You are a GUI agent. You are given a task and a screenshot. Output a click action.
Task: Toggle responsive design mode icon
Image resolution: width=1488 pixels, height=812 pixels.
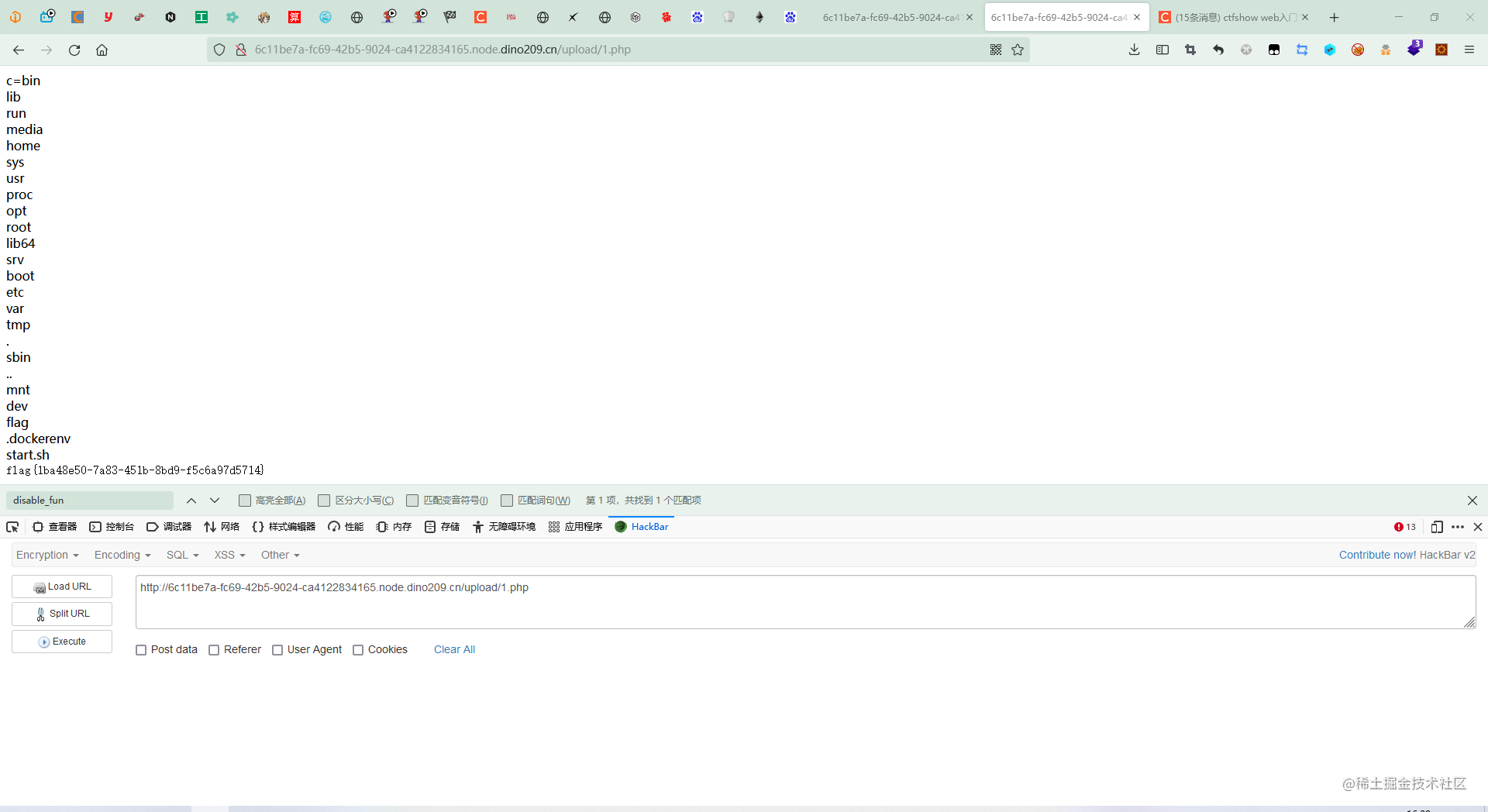point(1436,527)
